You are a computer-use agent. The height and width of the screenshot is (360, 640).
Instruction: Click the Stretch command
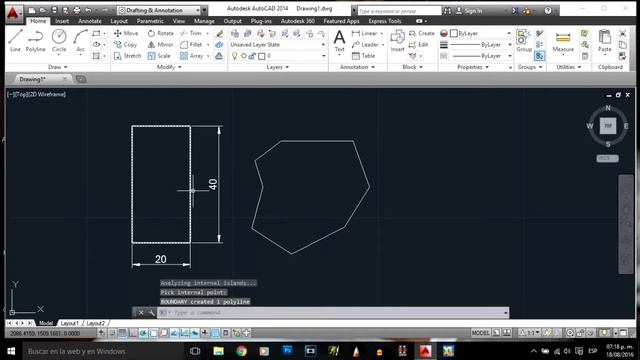(127, 56)
